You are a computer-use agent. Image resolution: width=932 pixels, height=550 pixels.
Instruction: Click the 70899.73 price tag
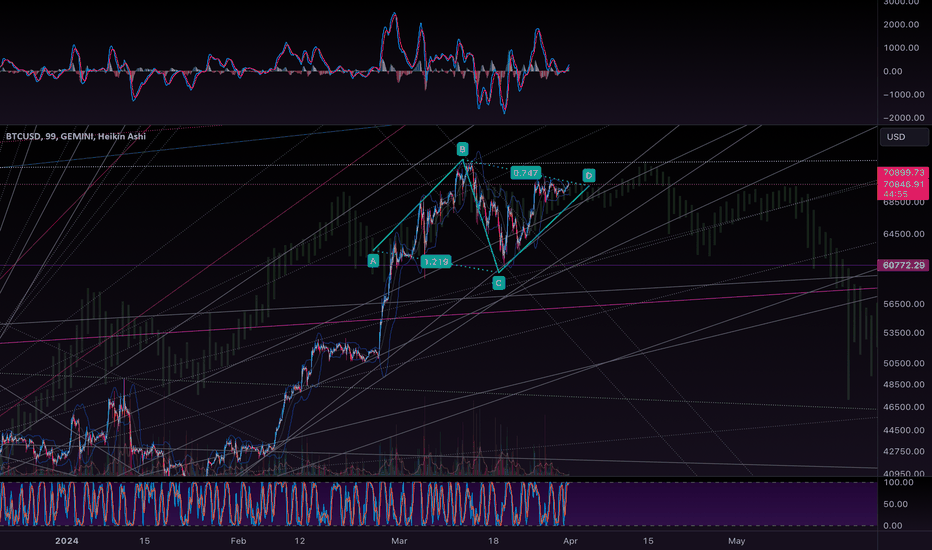pyautogui.click(x=903, y=172)
